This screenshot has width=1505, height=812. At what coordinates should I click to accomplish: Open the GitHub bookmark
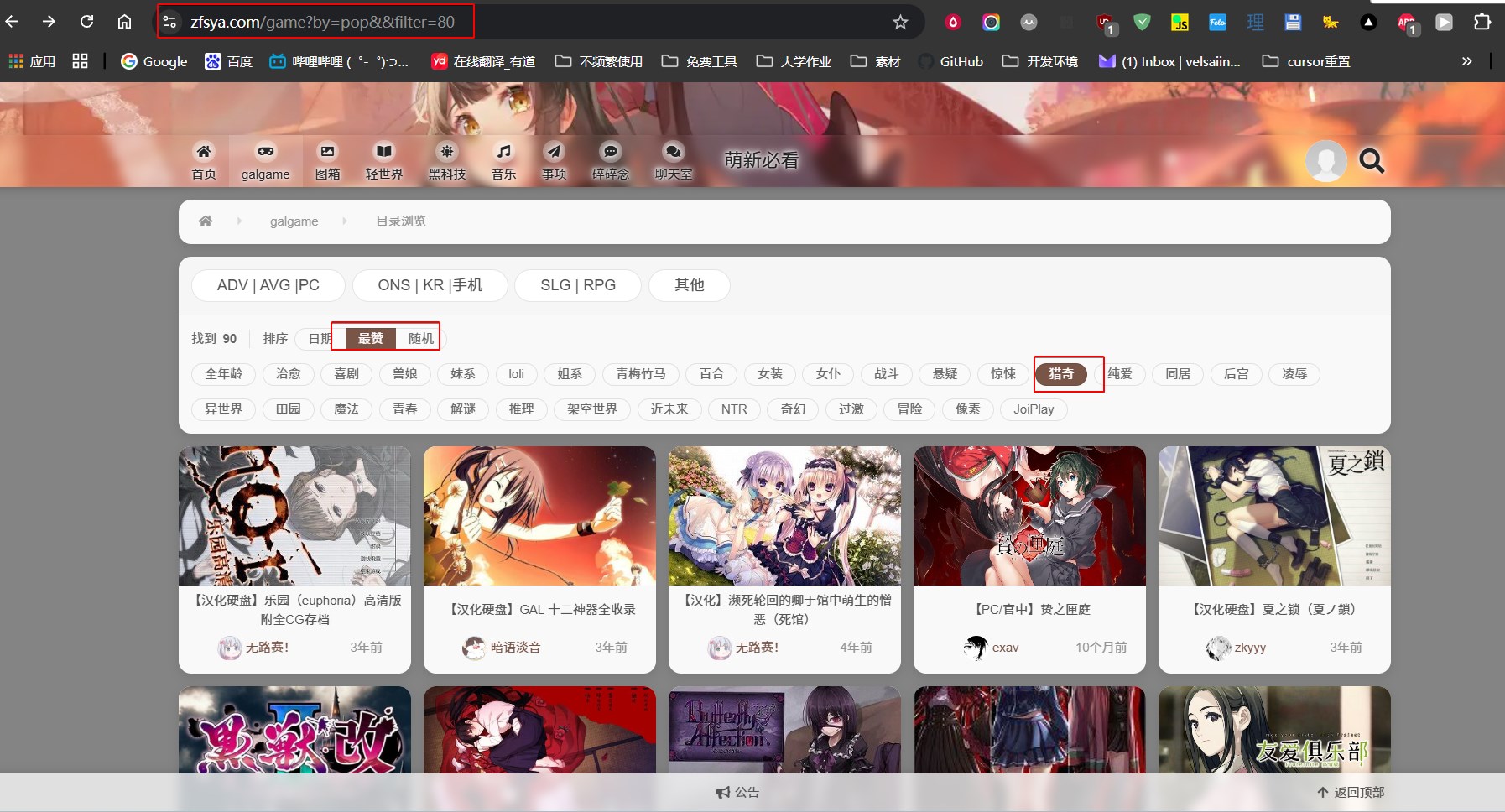pos(950,61)
